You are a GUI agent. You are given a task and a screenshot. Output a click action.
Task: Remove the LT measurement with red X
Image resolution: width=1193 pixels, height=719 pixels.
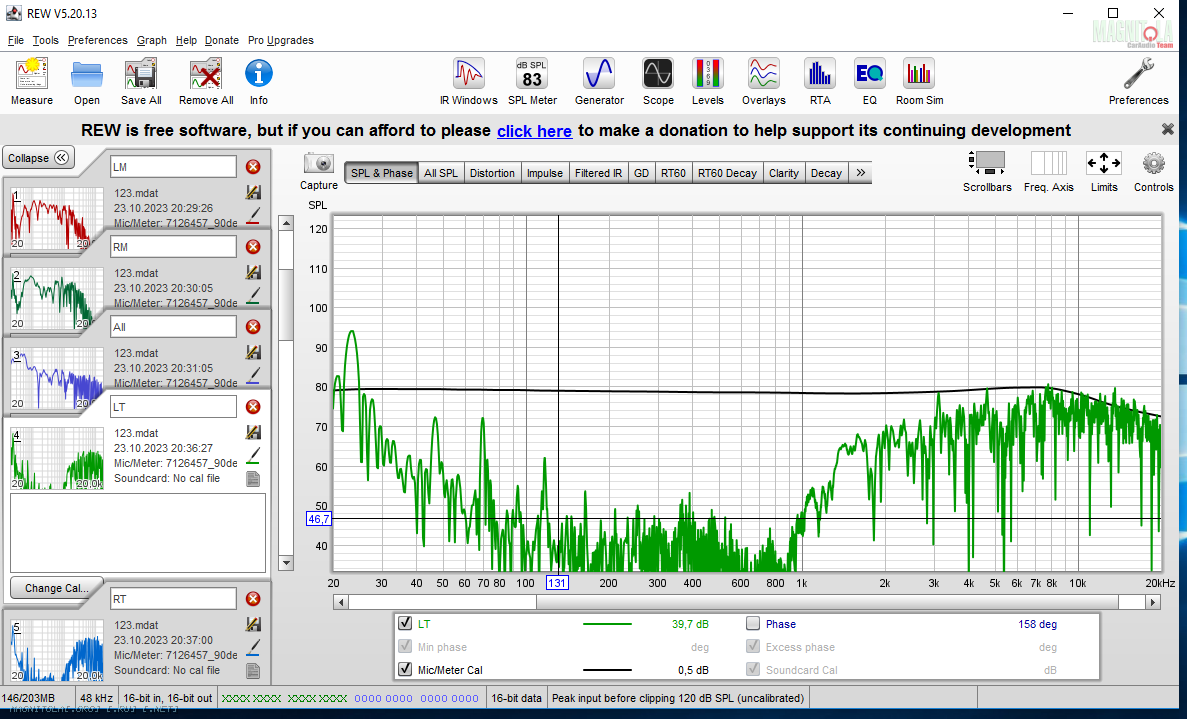click(x=253, y=407)
